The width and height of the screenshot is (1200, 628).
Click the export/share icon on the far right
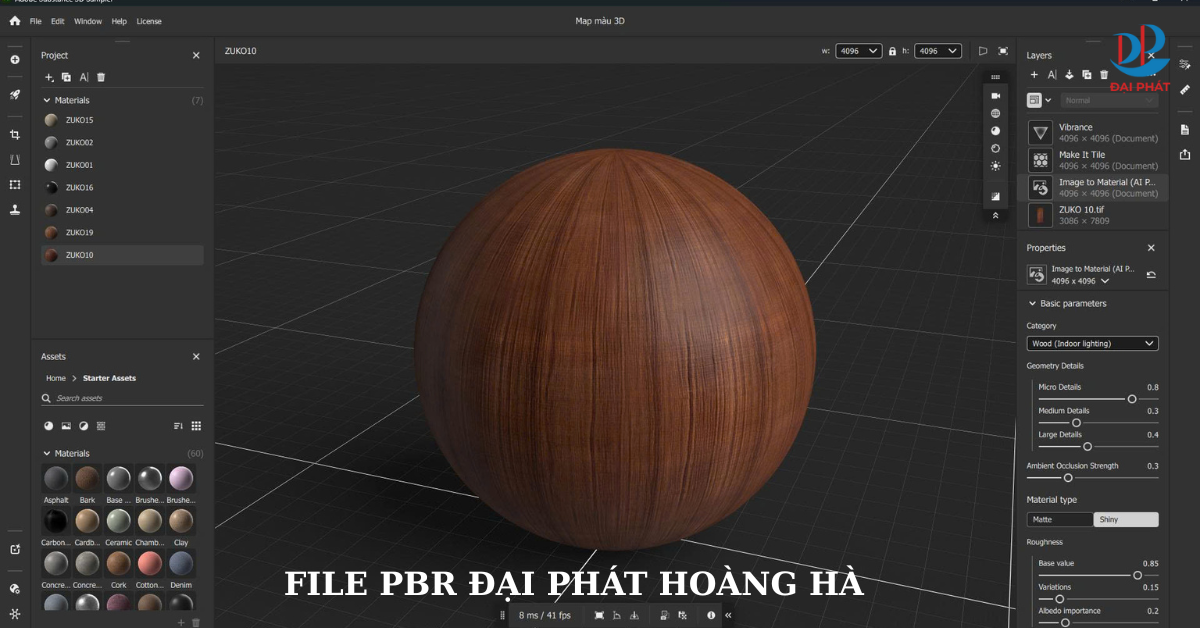[x=1184, y=153]
